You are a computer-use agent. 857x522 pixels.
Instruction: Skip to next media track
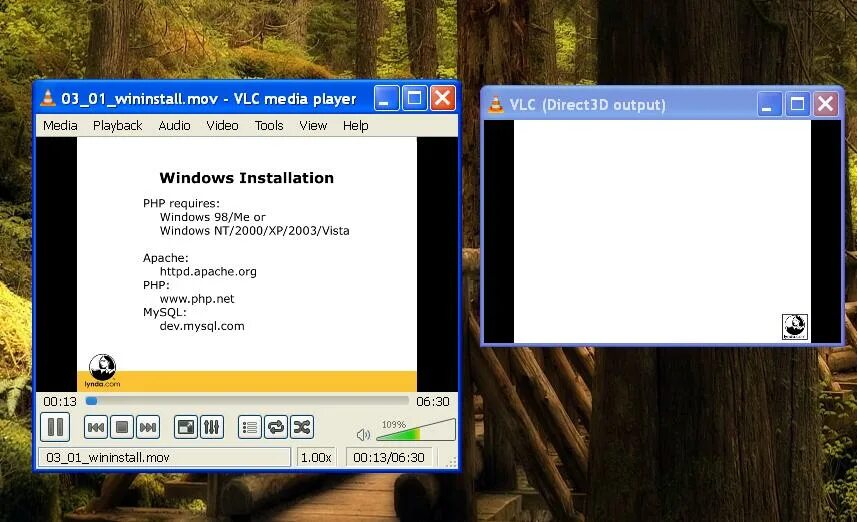148,427
